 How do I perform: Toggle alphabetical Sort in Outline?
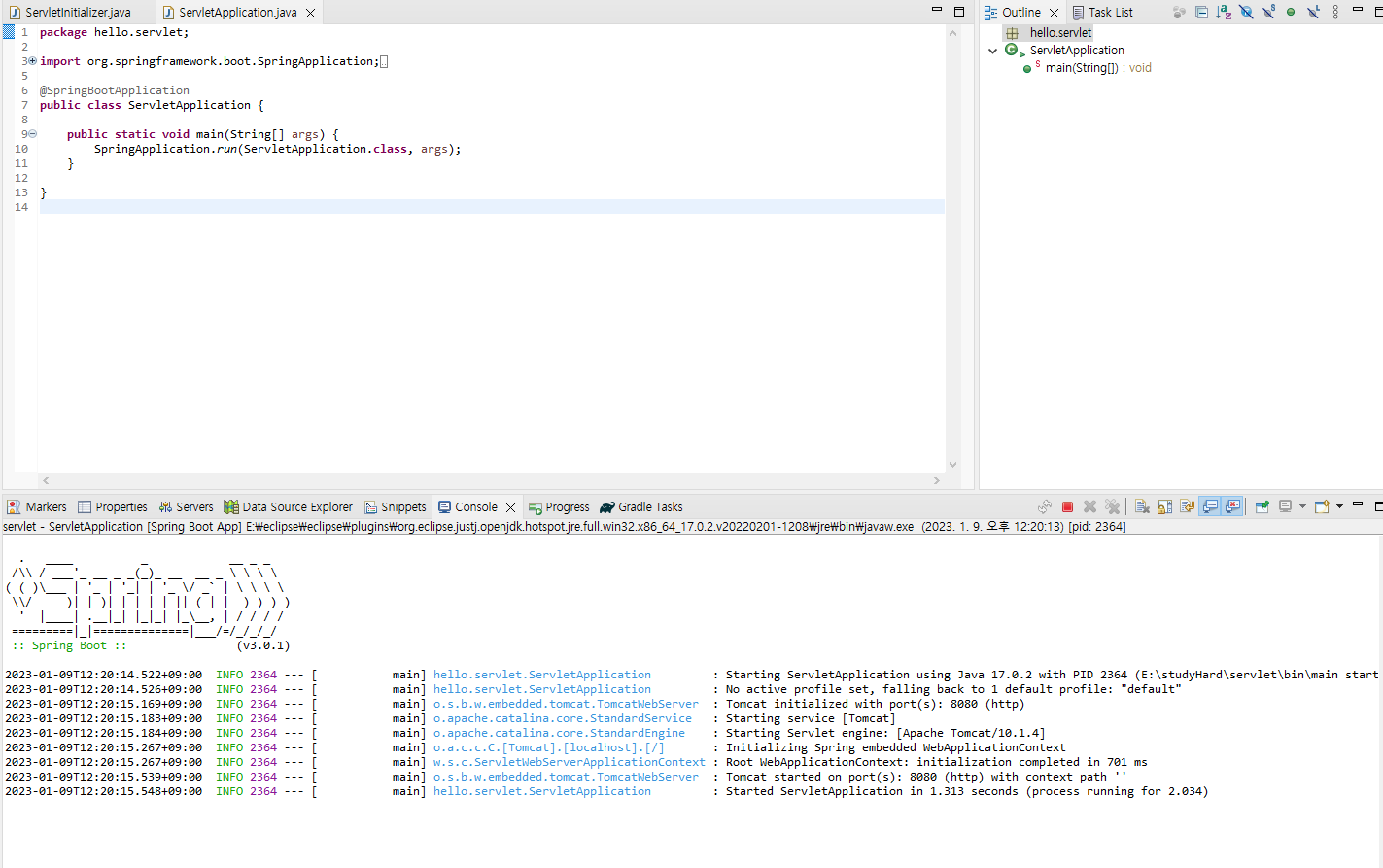coord(1224,12)
